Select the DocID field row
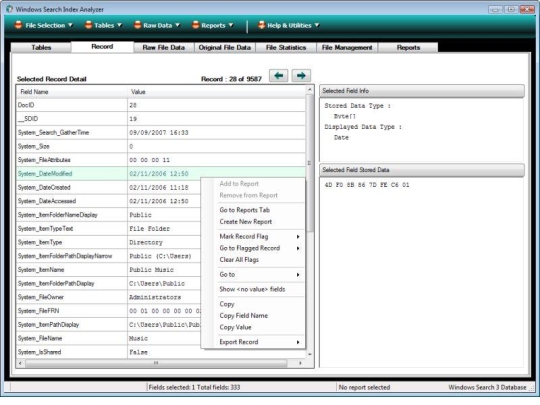Viewport: 540px width, 405px height. 161,105
